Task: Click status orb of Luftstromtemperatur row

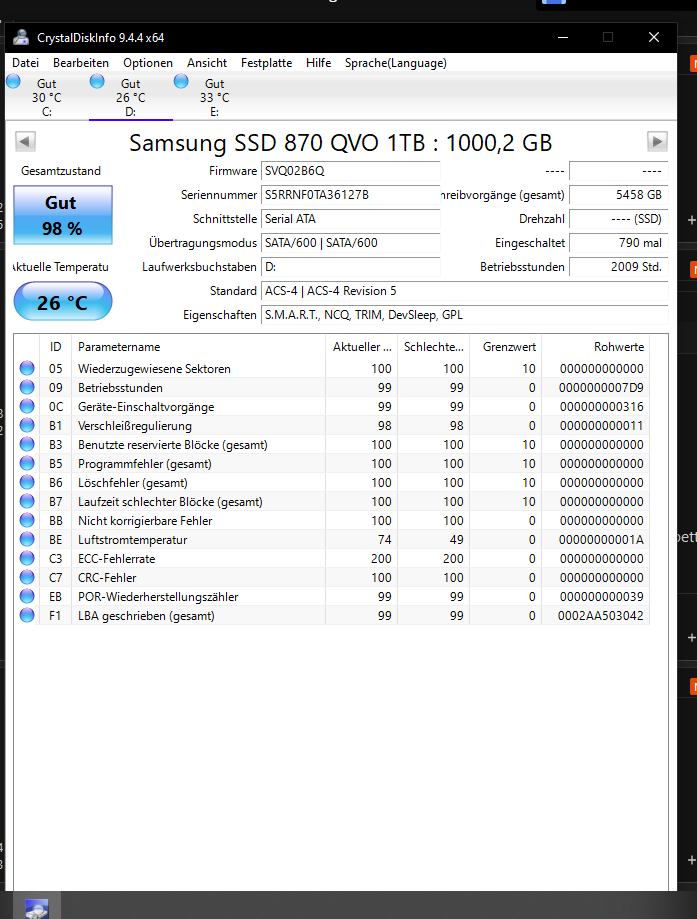Action: (27, 539)
